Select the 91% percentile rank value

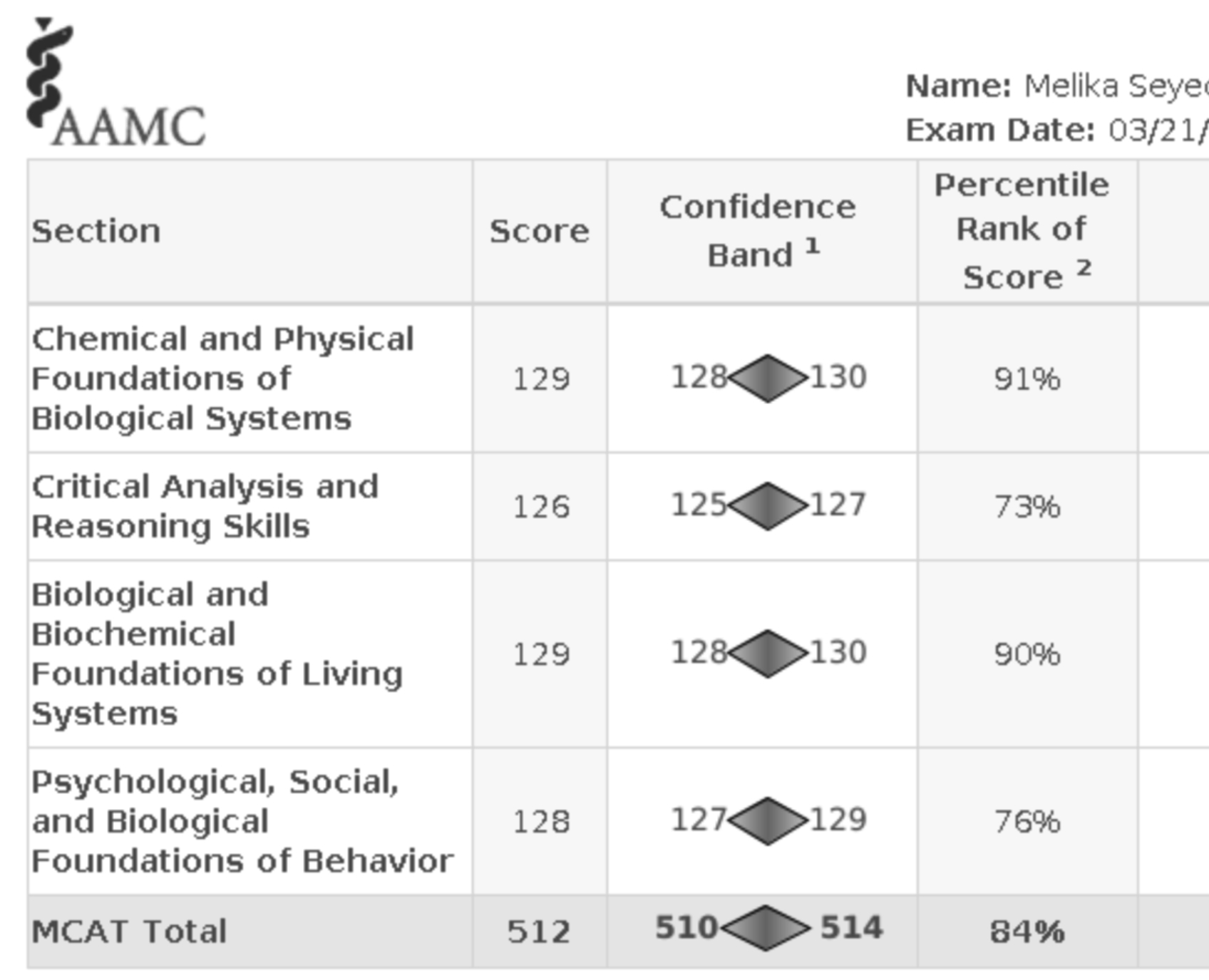point(1027,379)
